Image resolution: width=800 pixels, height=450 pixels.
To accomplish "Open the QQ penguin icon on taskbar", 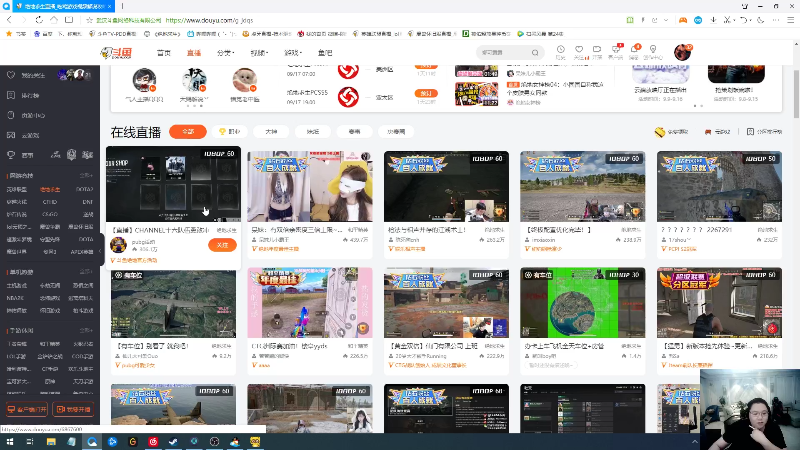I will pyautogui.click(x=235, y=441).
